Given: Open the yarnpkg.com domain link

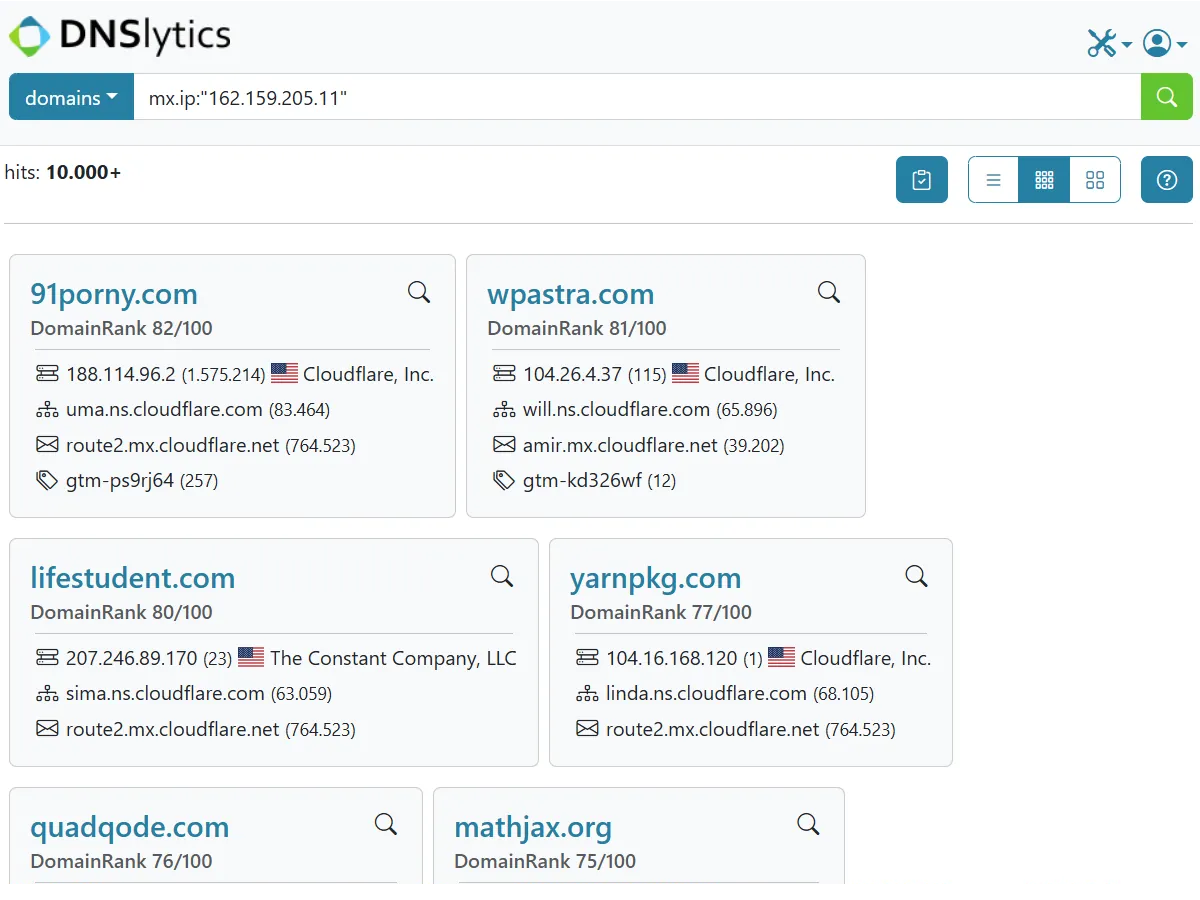Looking at the screenshot, I should click(x=655, y=578).
